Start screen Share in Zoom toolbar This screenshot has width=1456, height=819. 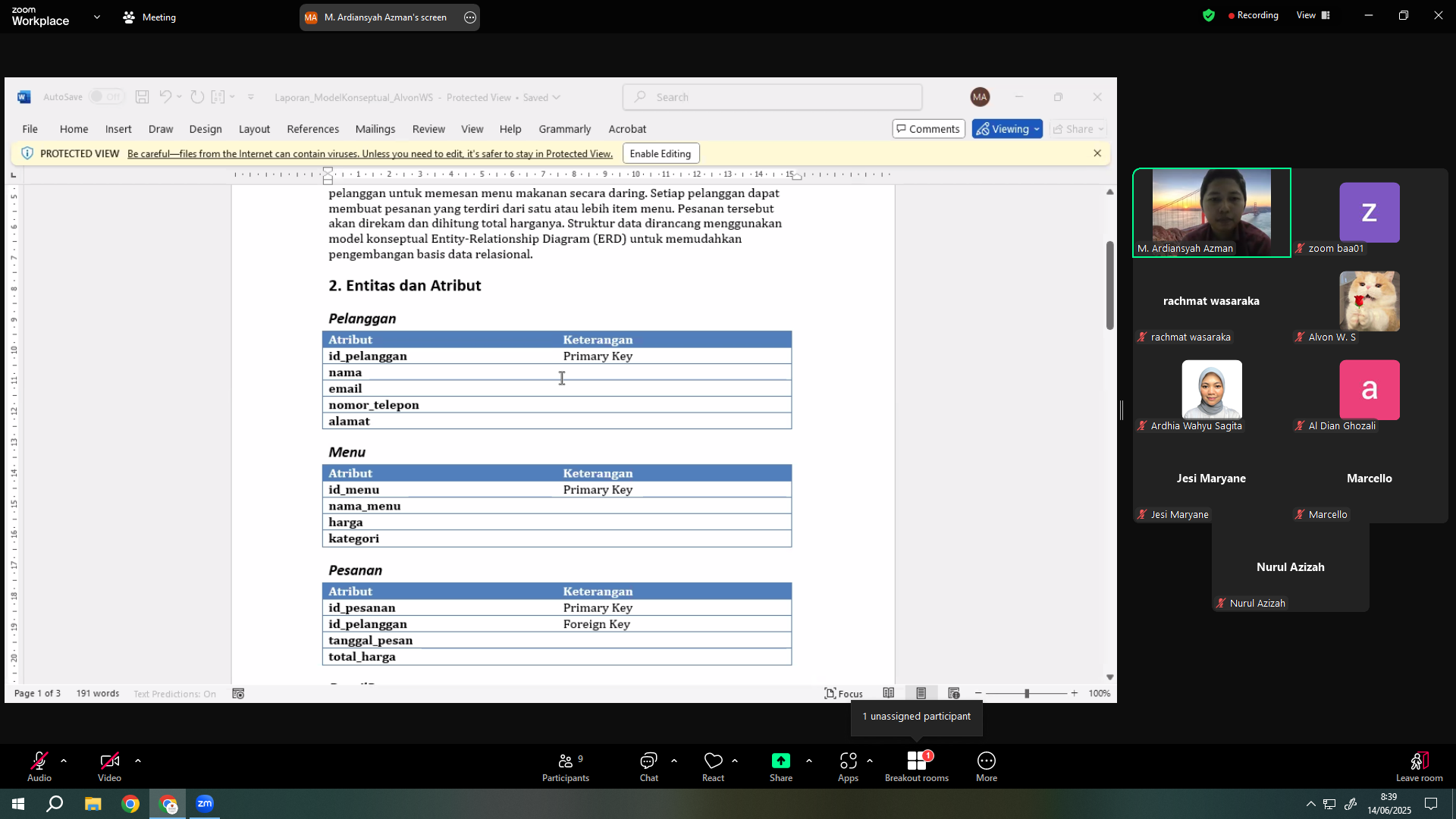[x=781, y=767]
